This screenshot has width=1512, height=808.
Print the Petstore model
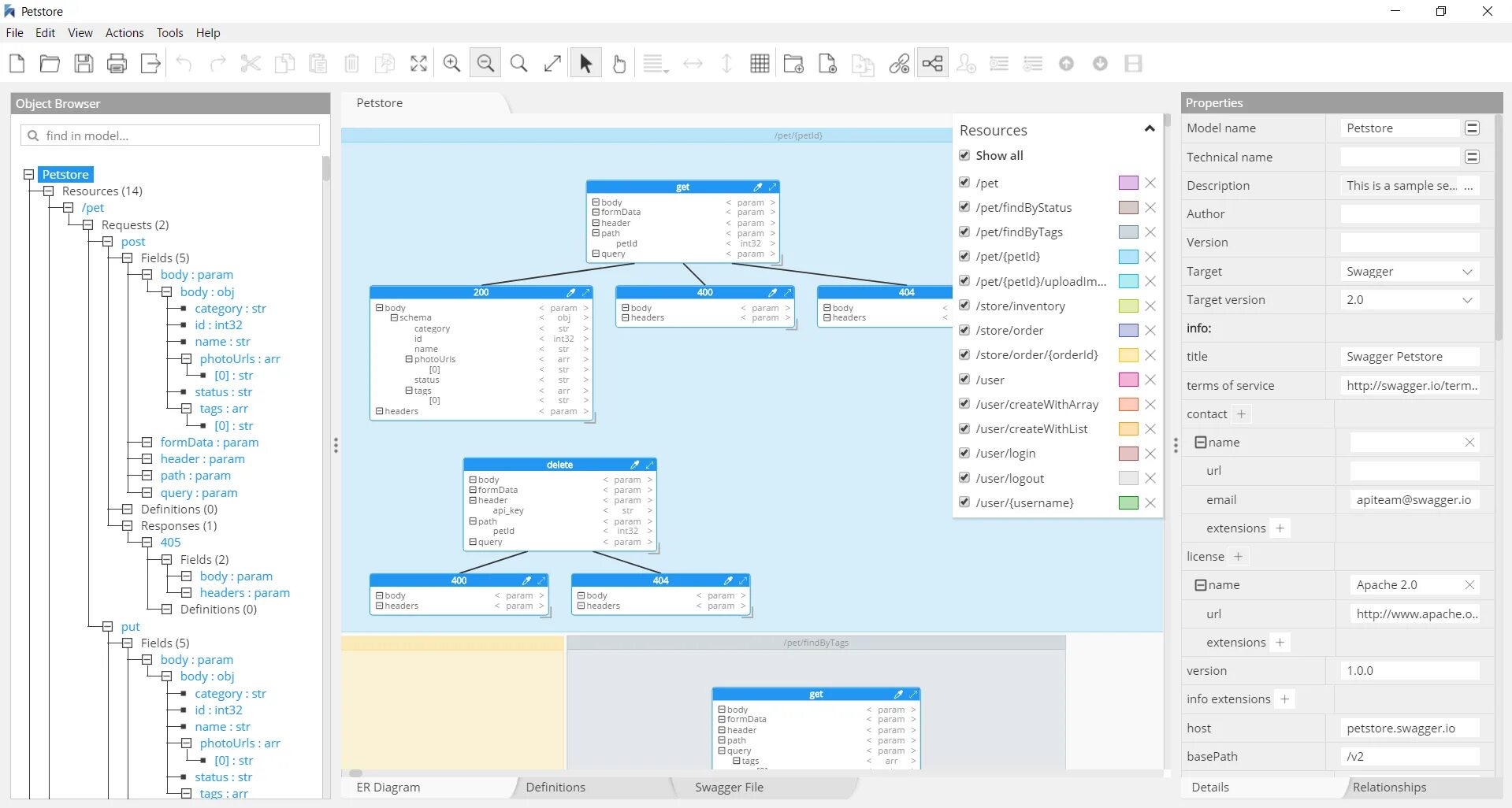click(x=117, y=63)
